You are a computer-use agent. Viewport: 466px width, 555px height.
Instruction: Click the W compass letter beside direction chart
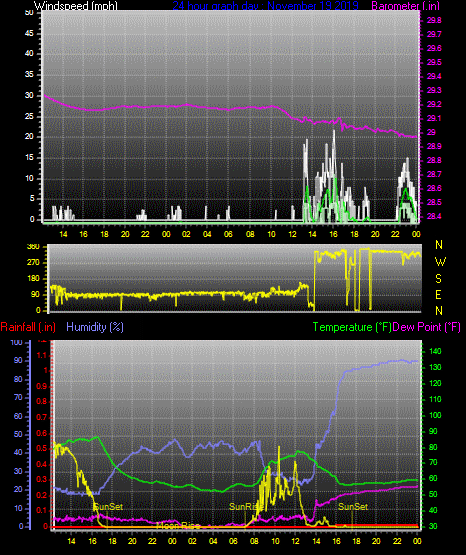click(440, 262)
